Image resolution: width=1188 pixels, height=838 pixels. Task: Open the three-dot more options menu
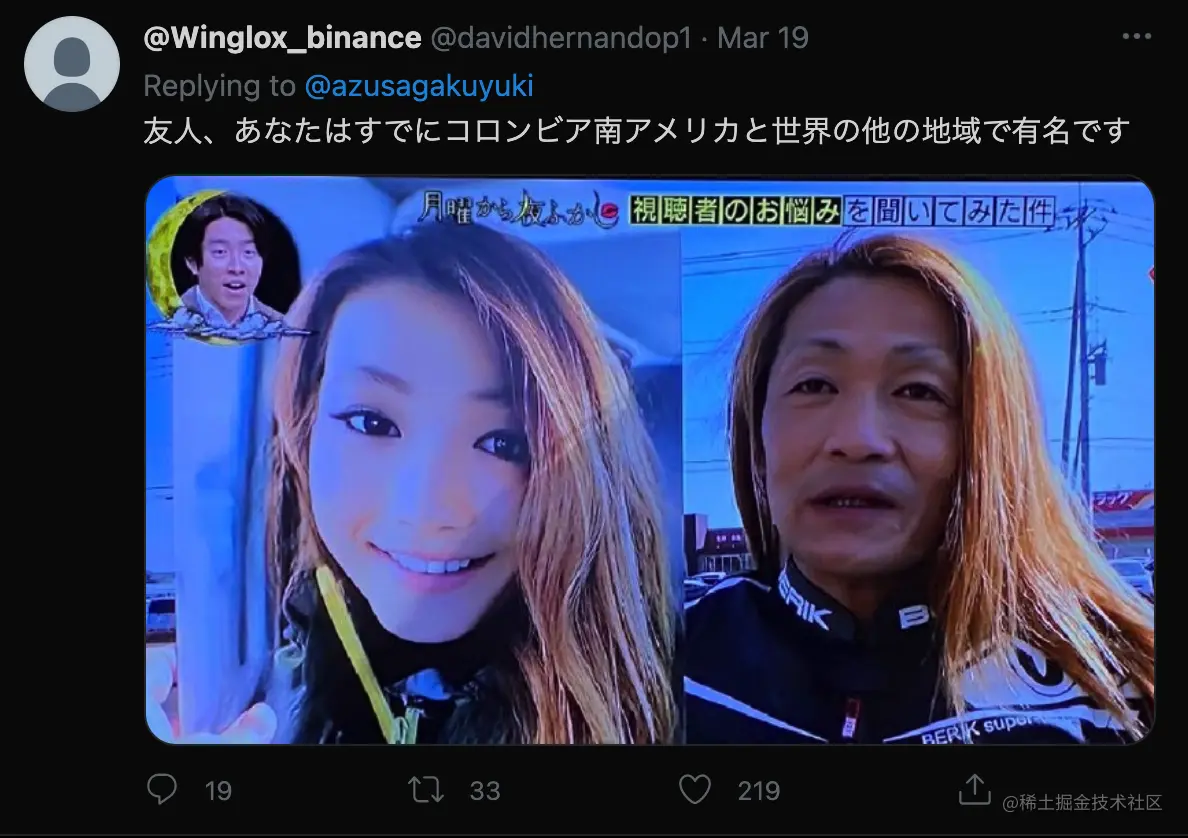coord(1136,36)
